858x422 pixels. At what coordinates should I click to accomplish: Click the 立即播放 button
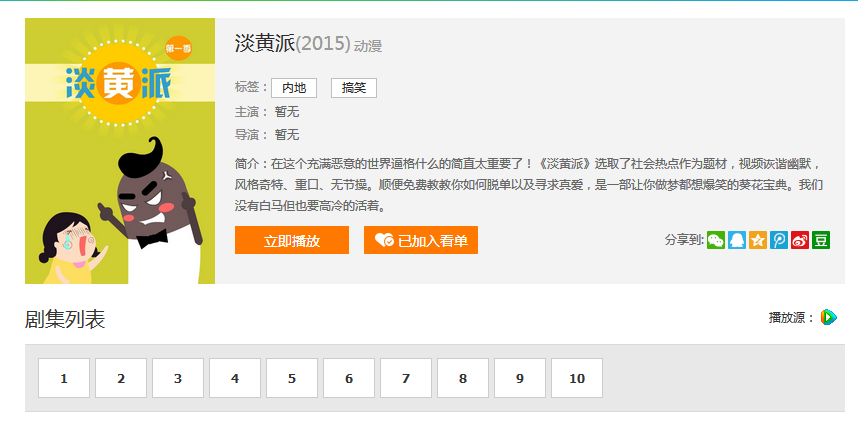292,240
